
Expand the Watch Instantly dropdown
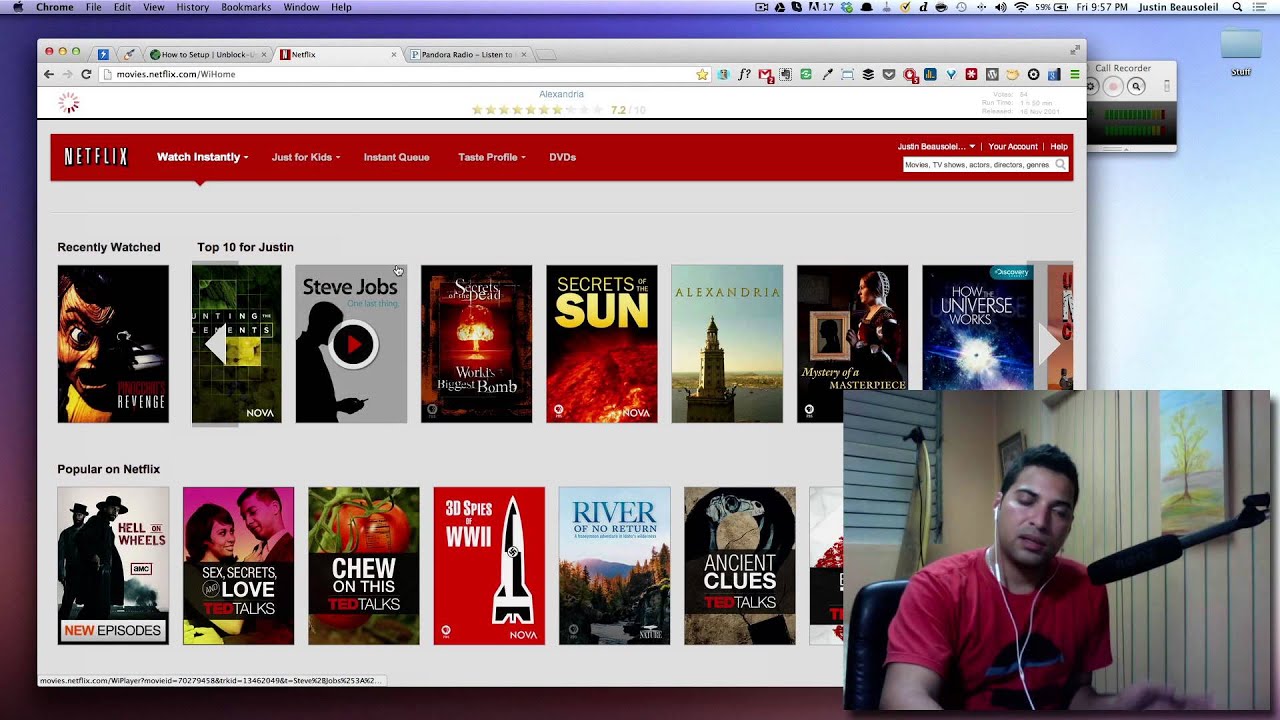pos(203,157)
